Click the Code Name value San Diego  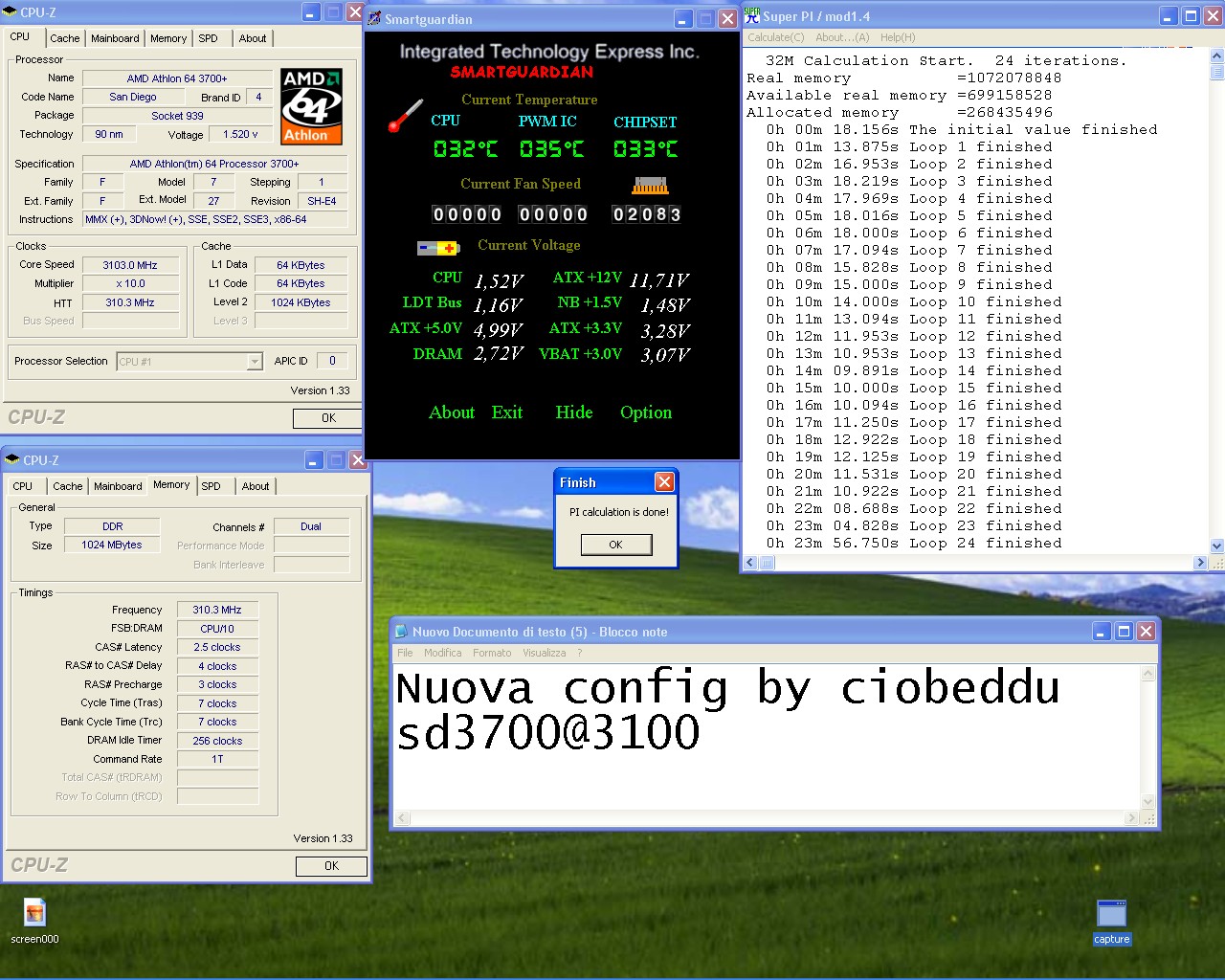(x=132, y=97)
